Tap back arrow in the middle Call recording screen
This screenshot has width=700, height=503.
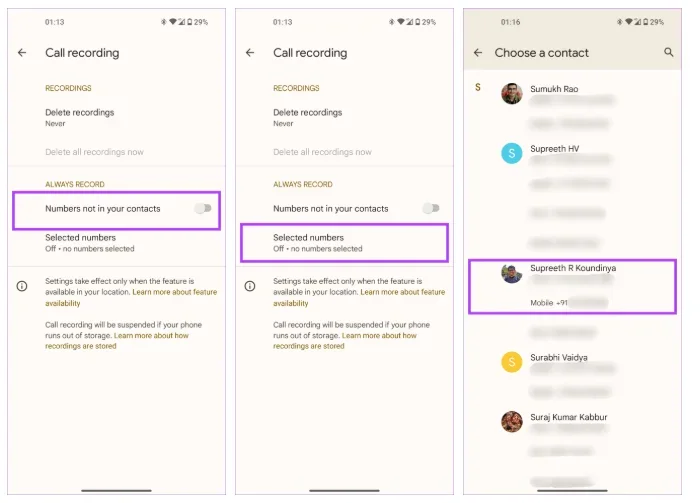pyautogui.click(x=250, y=53)
